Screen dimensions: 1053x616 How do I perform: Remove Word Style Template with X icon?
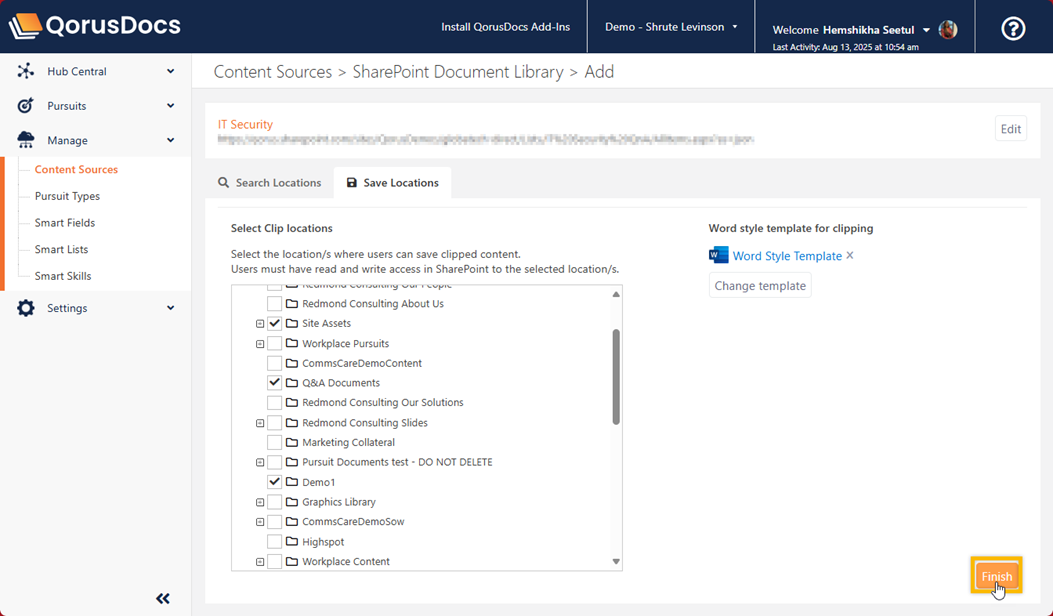[850, 256]
